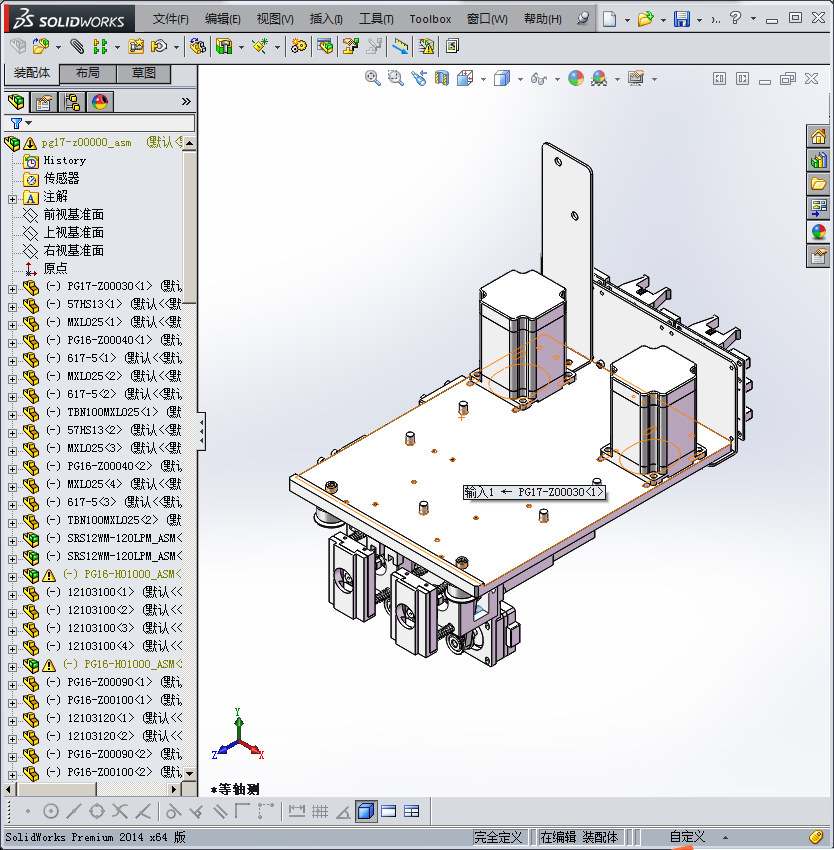The height and width of the screenshot is (850, 834).
Task: Open SolidWorks Resources home icon
Action: click(x=818, y=136)
